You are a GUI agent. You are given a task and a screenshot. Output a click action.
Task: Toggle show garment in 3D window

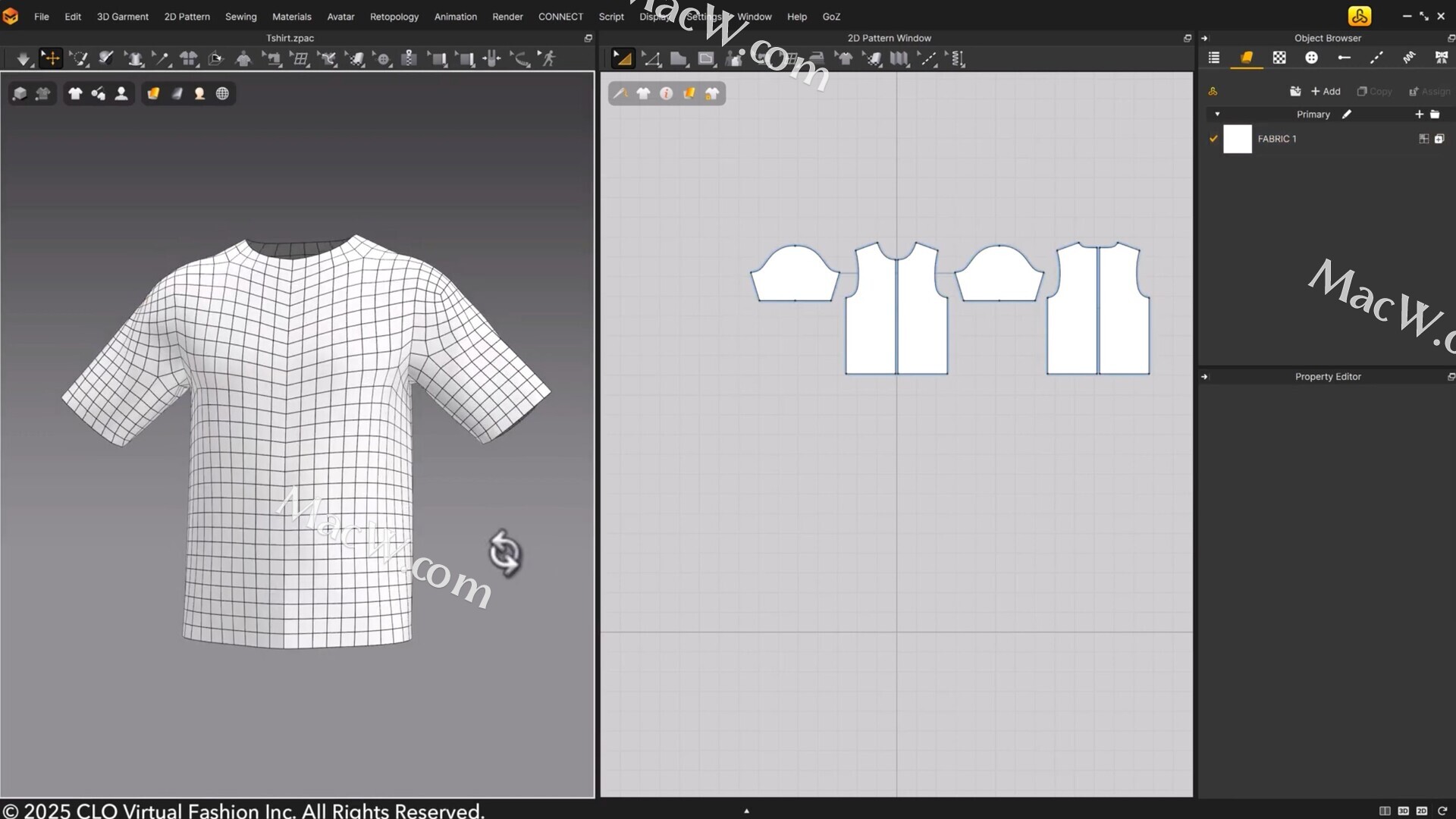(75, 93)
